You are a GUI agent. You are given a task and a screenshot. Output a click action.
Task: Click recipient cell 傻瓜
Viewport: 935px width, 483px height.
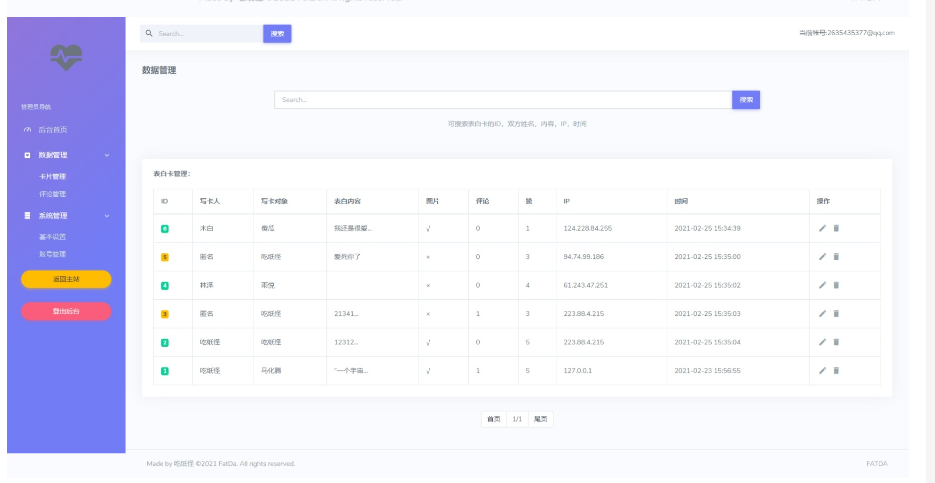pyautogui.click(x=268, y=228)
